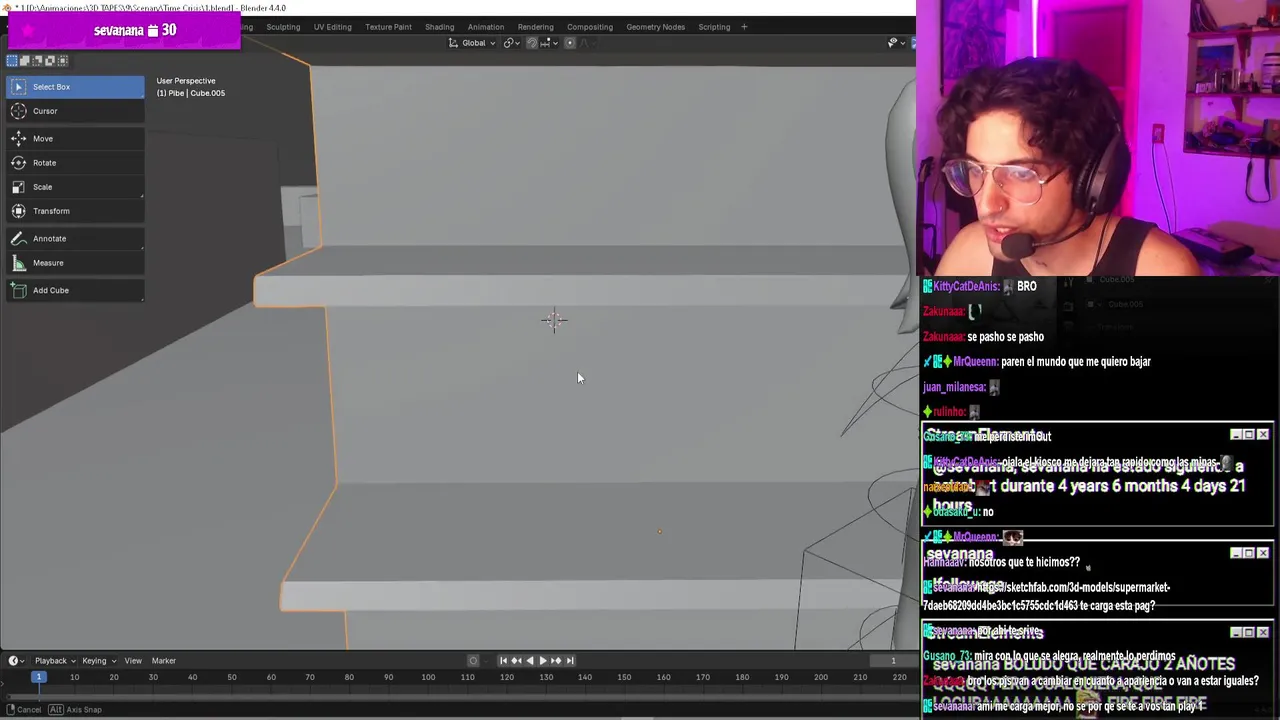
Task: Open the pivot point dropdown
Action: [x=512, y=43]
